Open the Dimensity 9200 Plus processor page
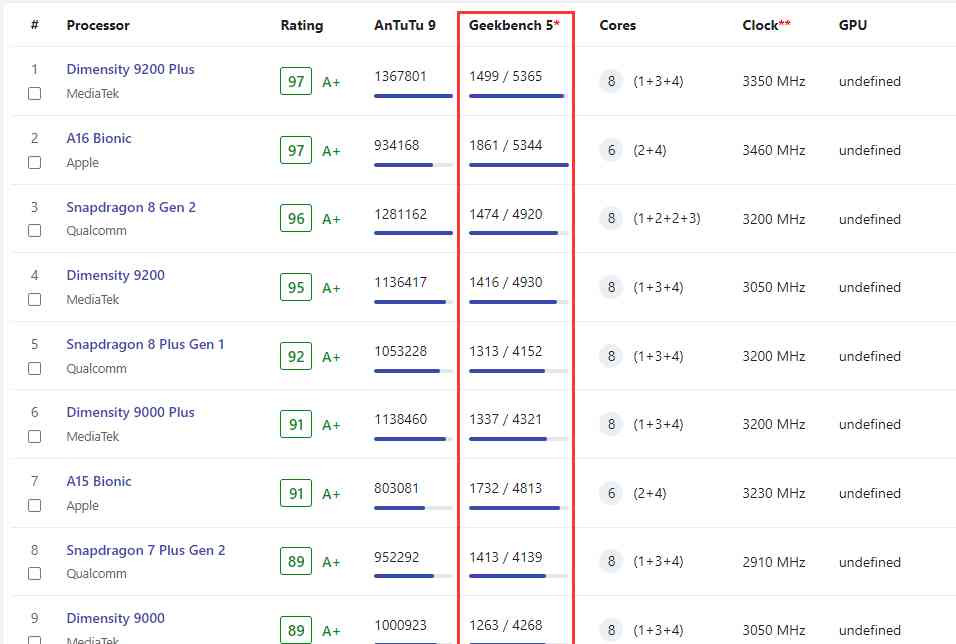956x644 pixels. [x=130, y=69]
